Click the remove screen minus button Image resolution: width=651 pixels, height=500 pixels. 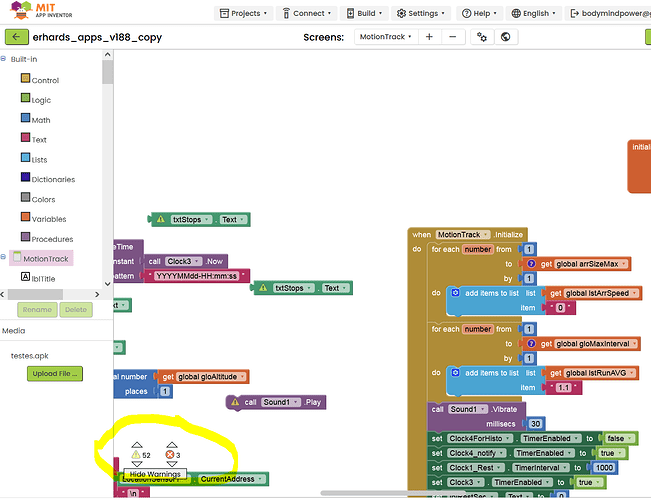tap(453, 36)
